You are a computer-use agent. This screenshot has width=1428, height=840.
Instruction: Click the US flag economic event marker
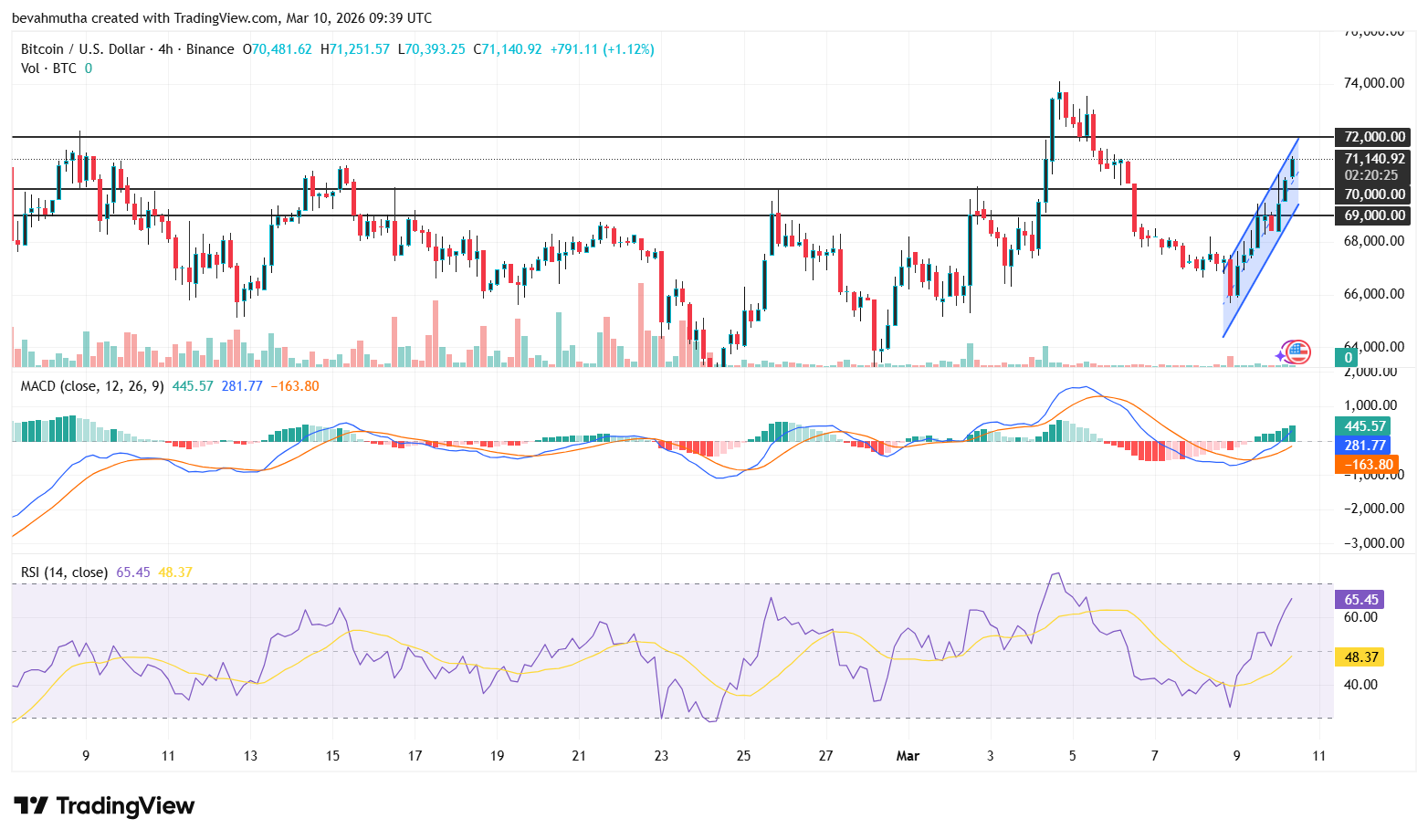pos(1298,352)
